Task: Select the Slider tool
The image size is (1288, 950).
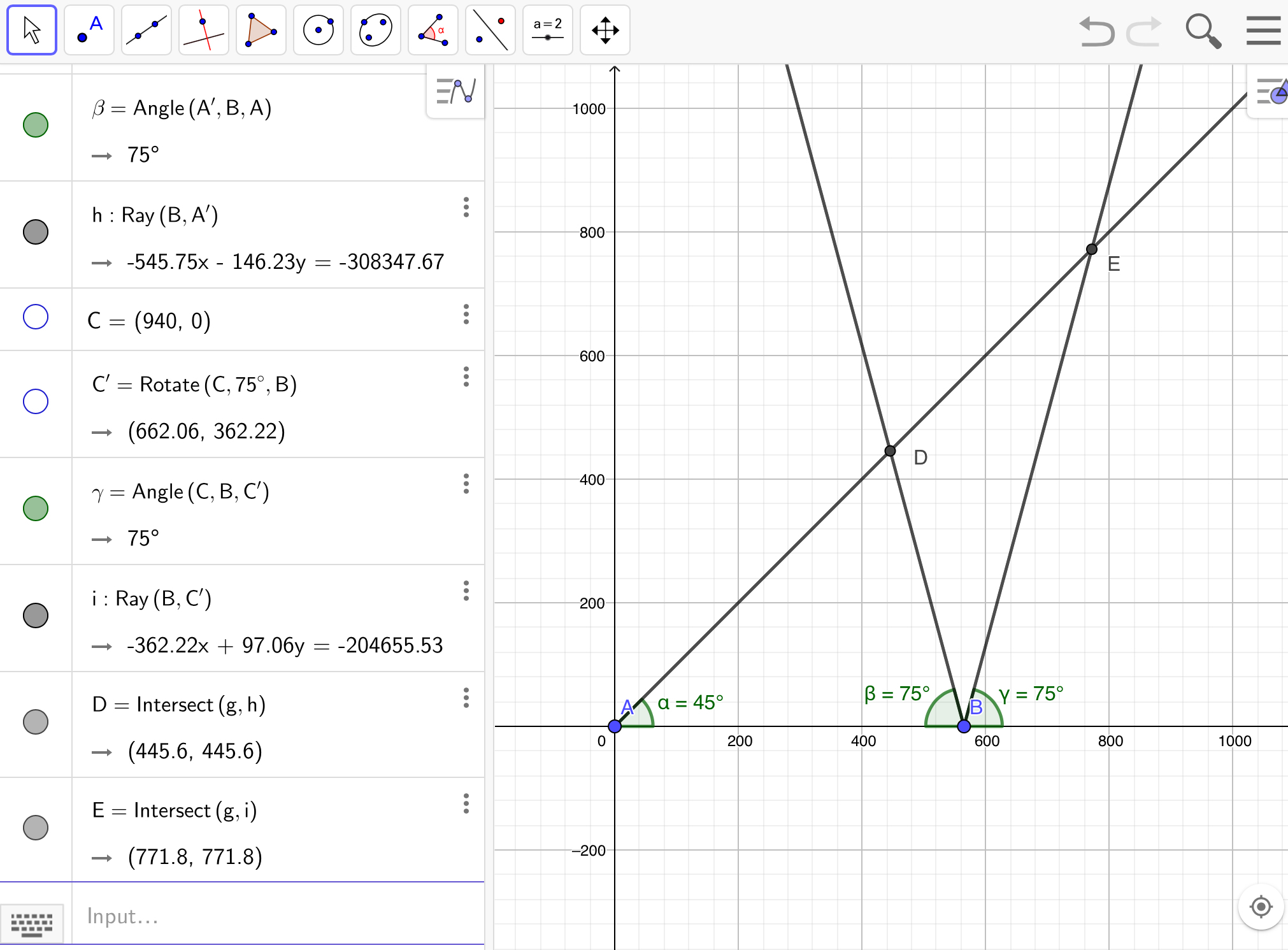Action: pos(548,30)
